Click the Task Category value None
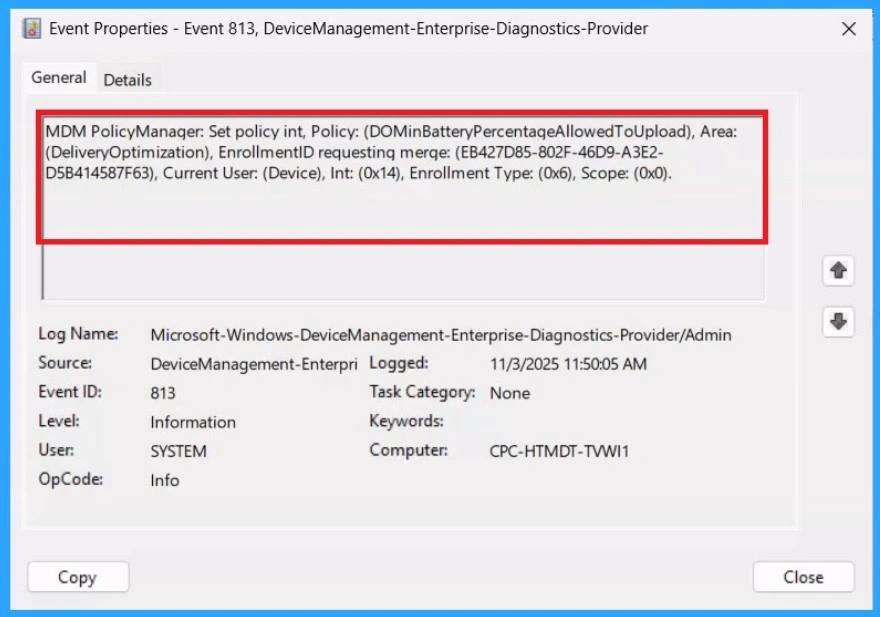 click(x=510, y=393)
